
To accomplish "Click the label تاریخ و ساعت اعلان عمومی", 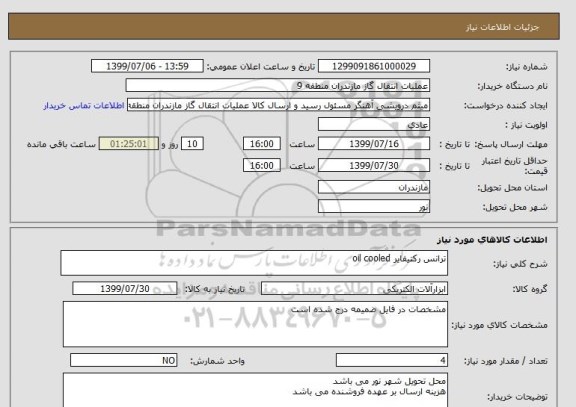I will [x=261, y=67].
